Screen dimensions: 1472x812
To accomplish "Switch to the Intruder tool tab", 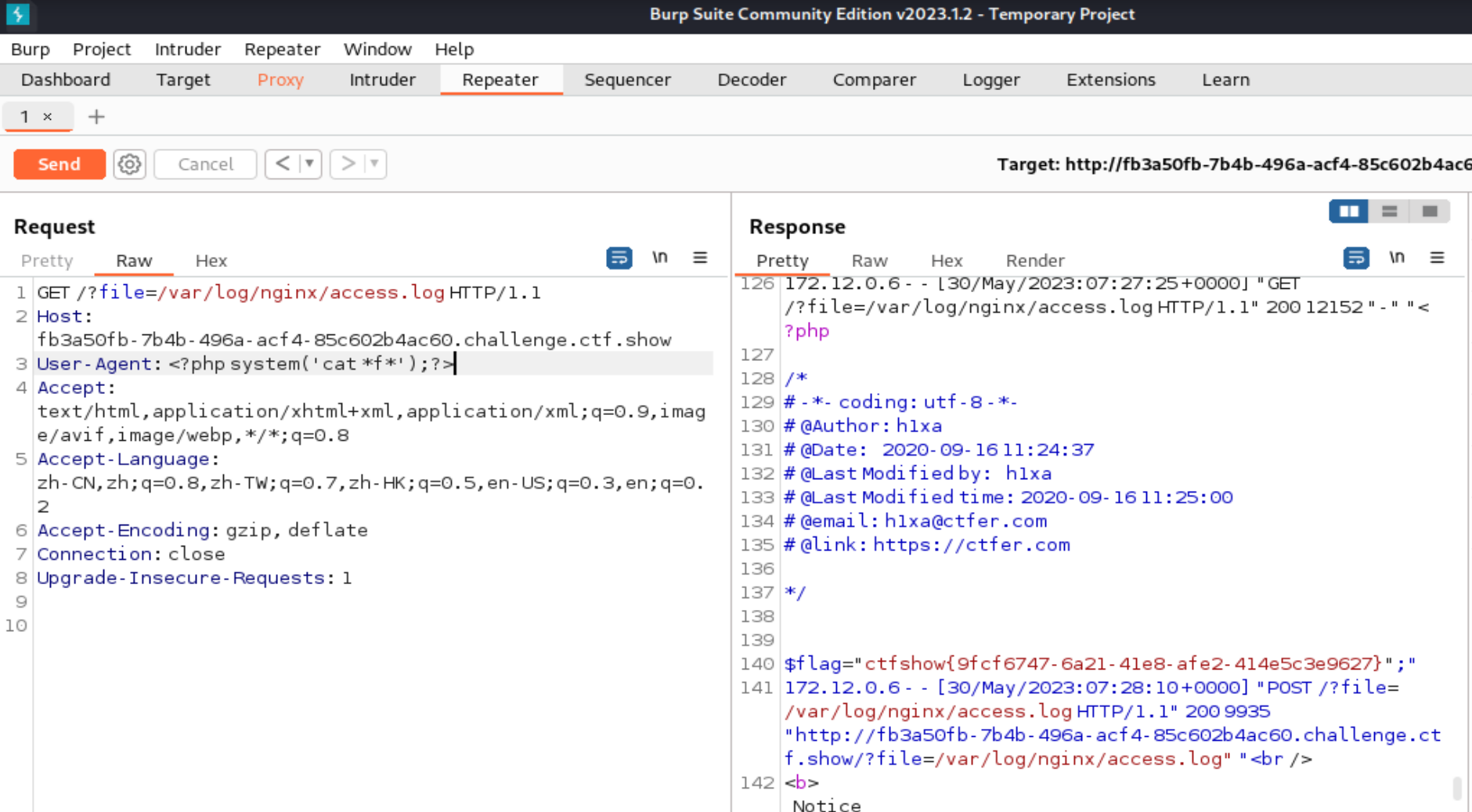I will 383,80.
